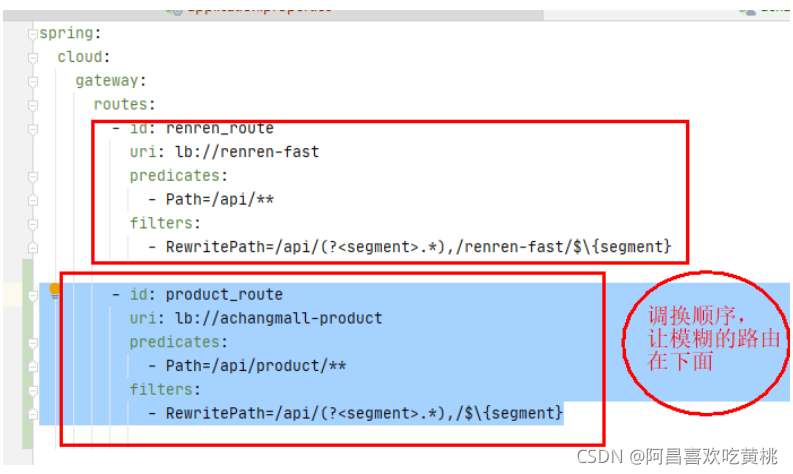
Task: Click the 'product_route' id value
Action: (x=224, y=294)
